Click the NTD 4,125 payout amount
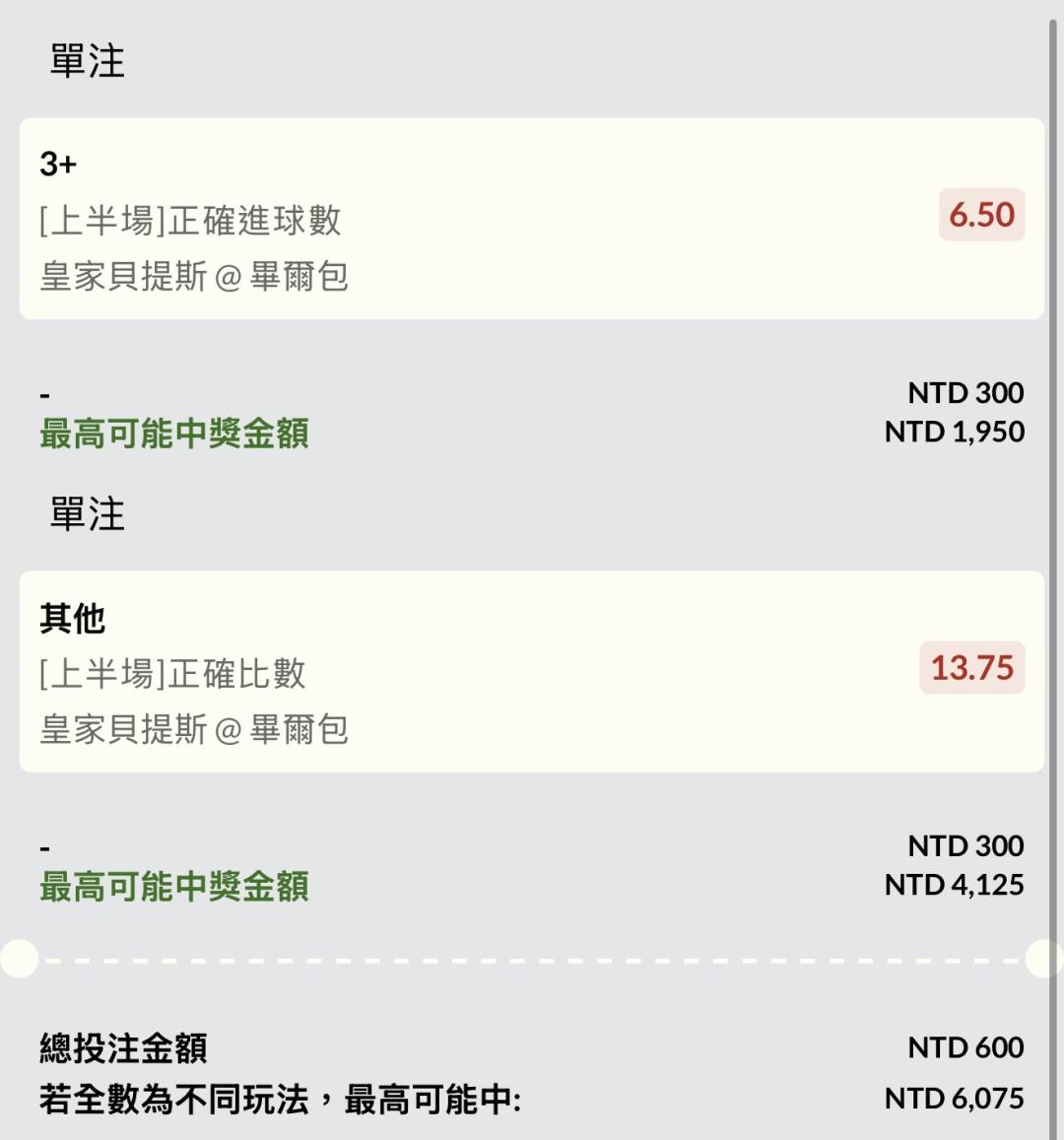This screenshot has height=1140, width=1064. coord(954,885)
